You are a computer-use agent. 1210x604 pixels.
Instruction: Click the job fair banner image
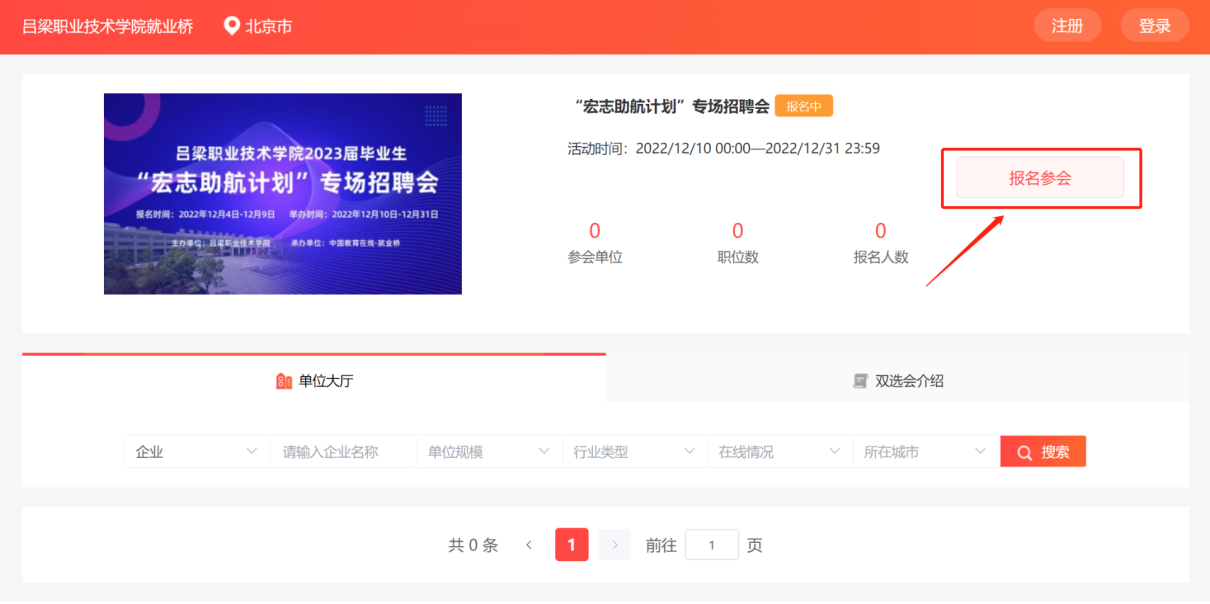coord(283,194)
